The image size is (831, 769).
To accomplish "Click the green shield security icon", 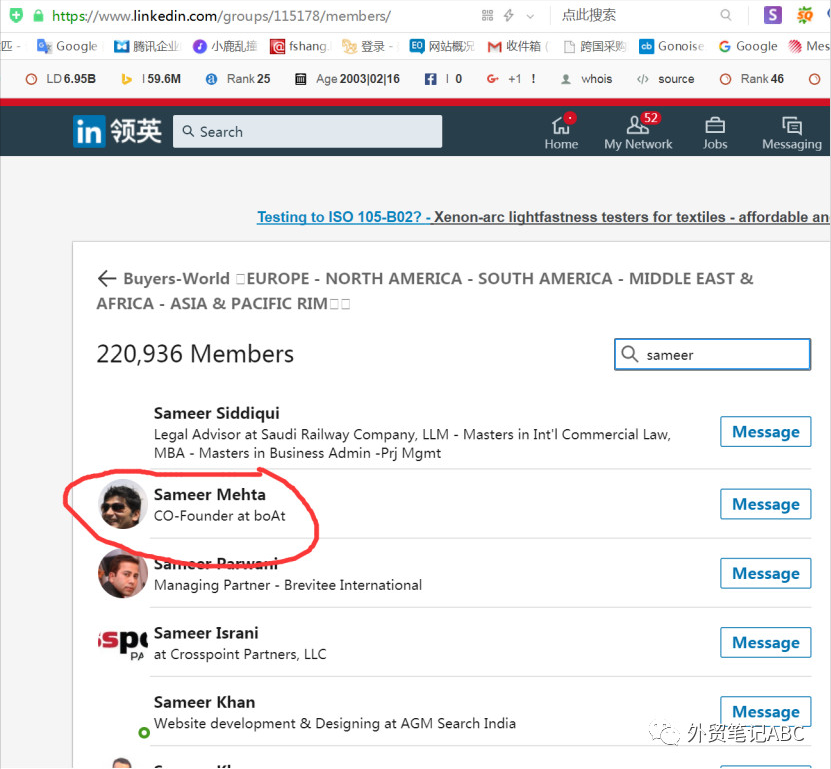I will (16, 15).
